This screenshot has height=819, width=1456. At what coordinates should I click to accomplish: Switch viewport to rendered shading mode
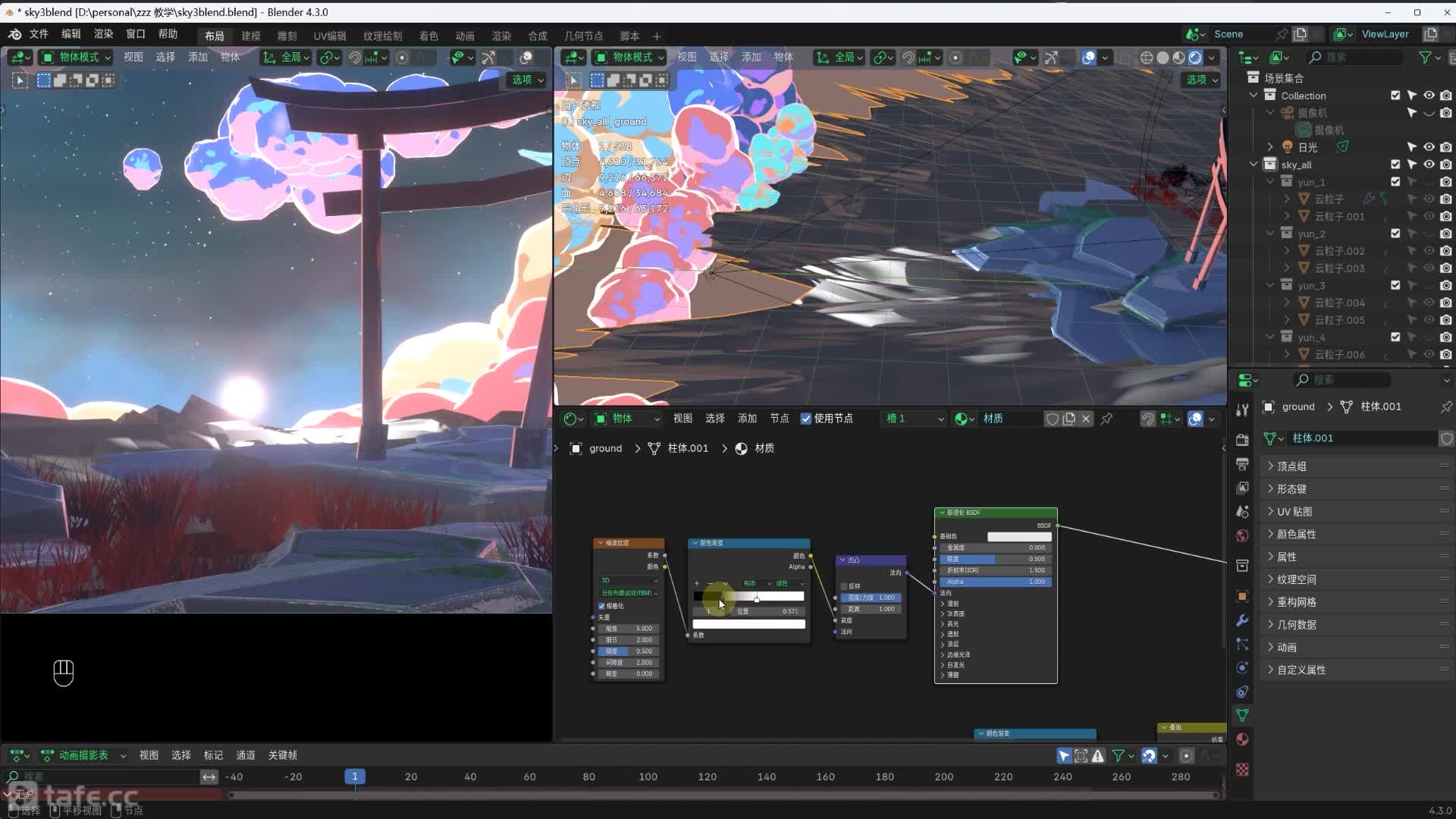coord(1195,58)
